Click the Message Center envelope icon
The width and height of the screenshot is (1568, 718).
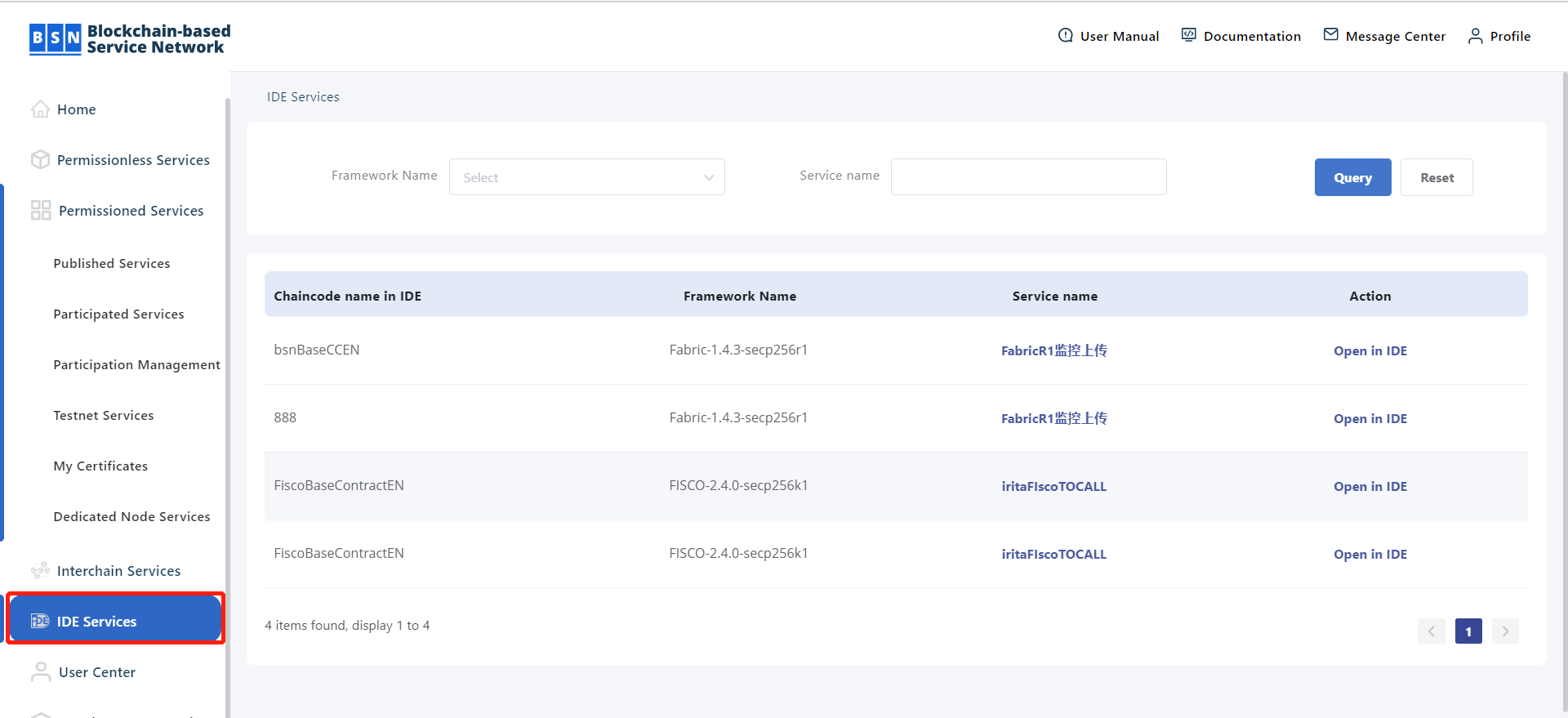(1331, 35)
